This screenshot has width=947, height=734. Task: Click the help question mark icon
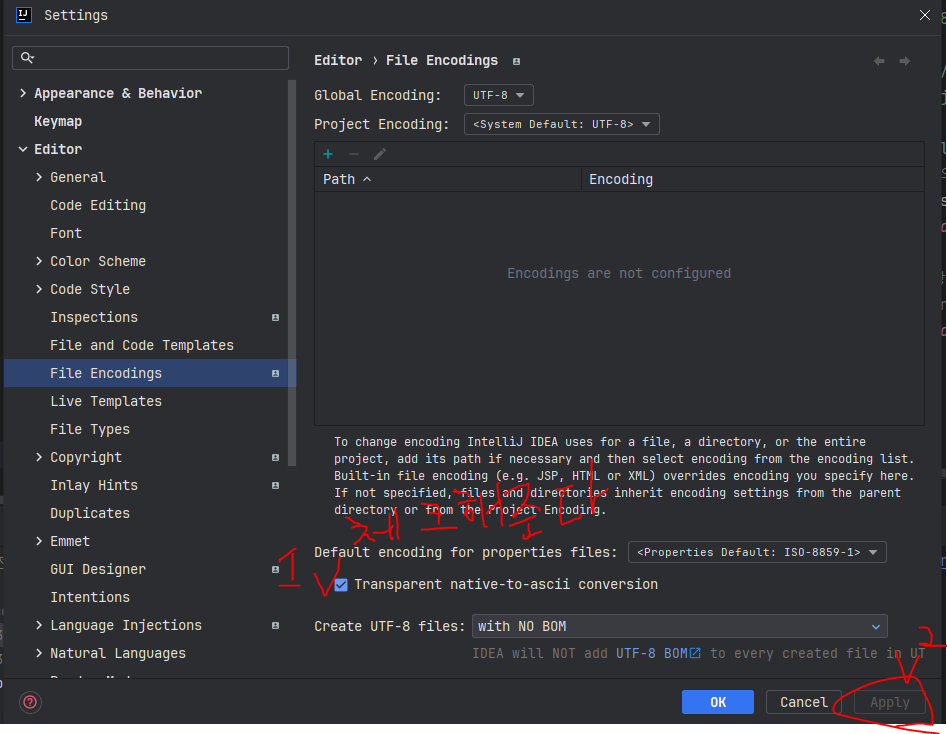pos(30,702)
